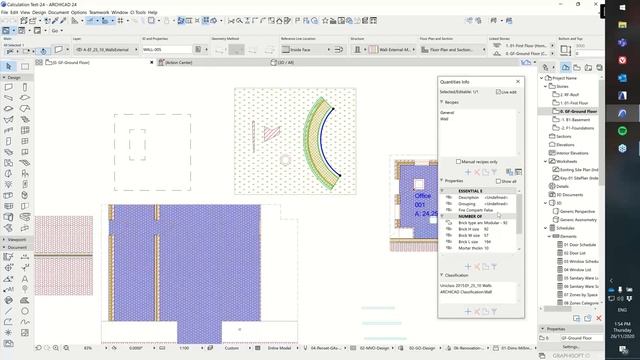Viewport: 640px width, 360px height.
Task: Open Generic Perspective view in Navigator
Action: click(574, 211)
